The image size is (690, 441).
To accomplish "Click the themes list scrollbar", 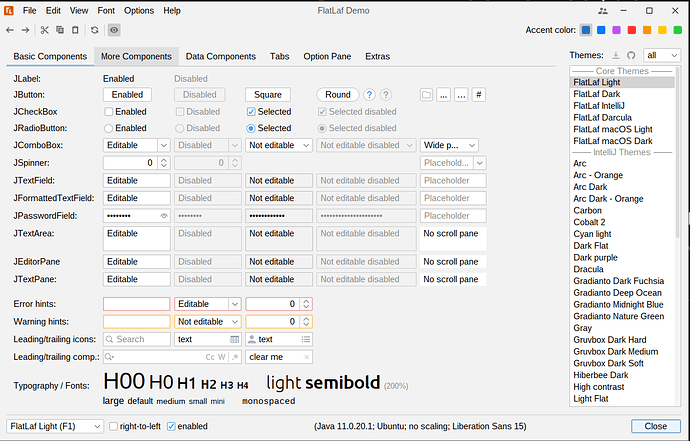I will pyautogui.click(x=678, y=153).
